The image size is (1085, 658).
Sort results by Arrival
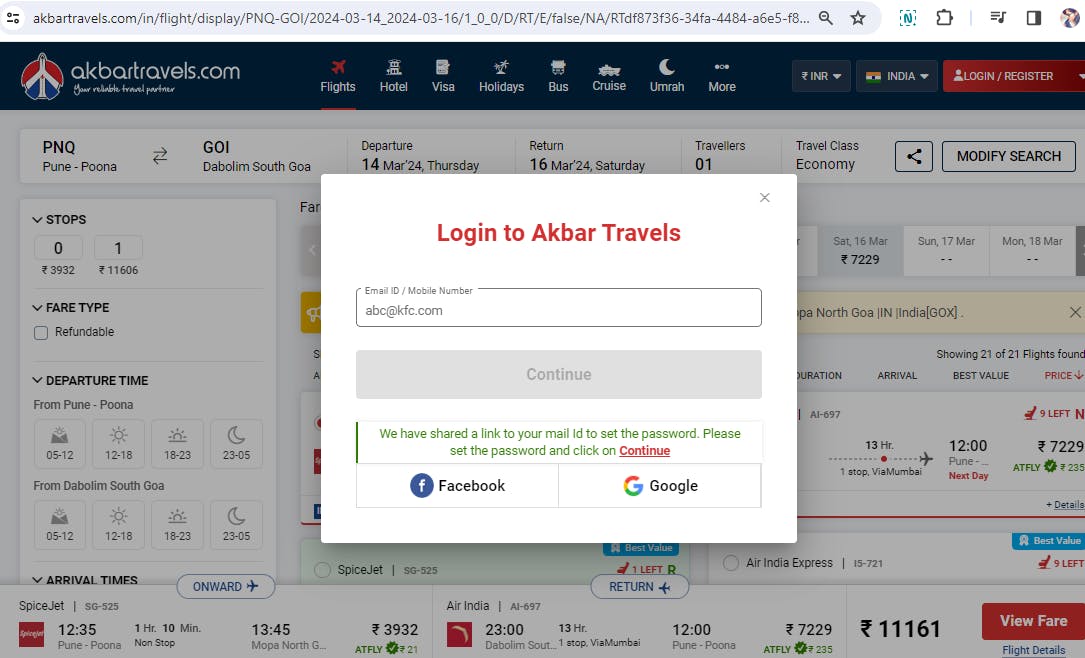coord(897,376)
